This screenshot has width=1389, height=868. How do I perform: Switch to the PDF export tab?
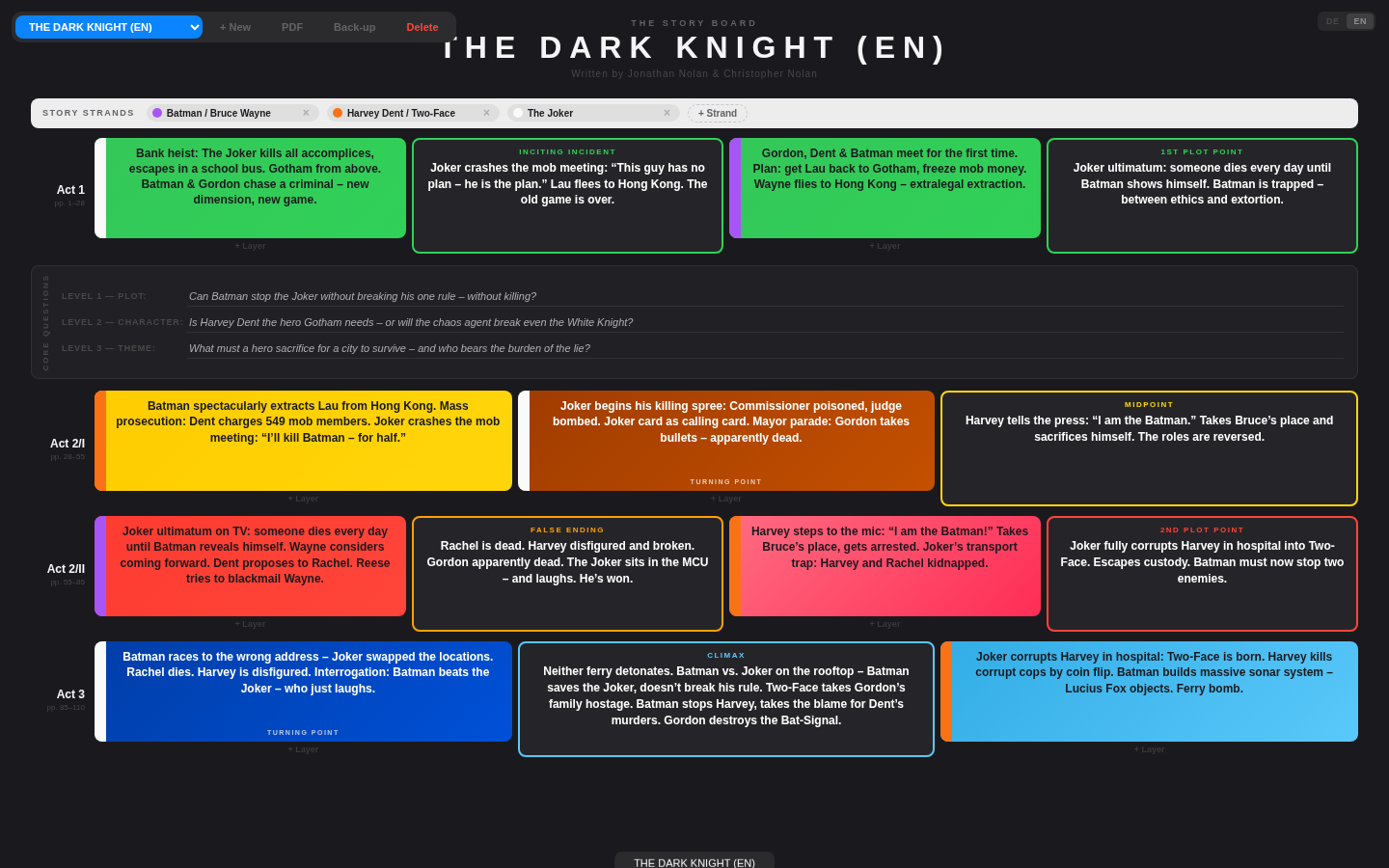click(x=291, y=27)
